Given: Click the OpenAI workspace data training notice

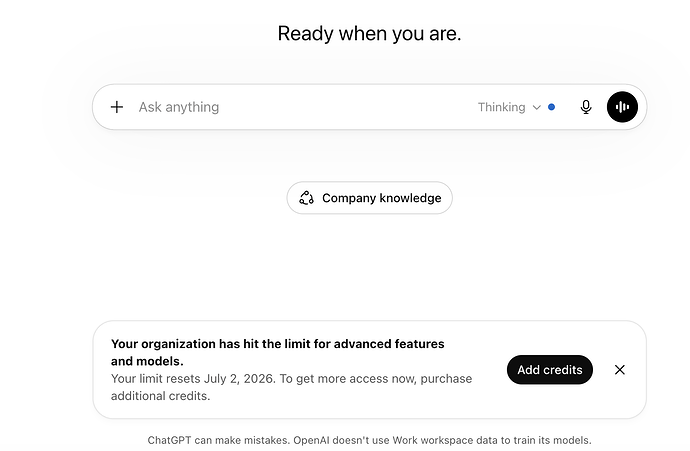Looking at the screenshot, I should [442, 440].
